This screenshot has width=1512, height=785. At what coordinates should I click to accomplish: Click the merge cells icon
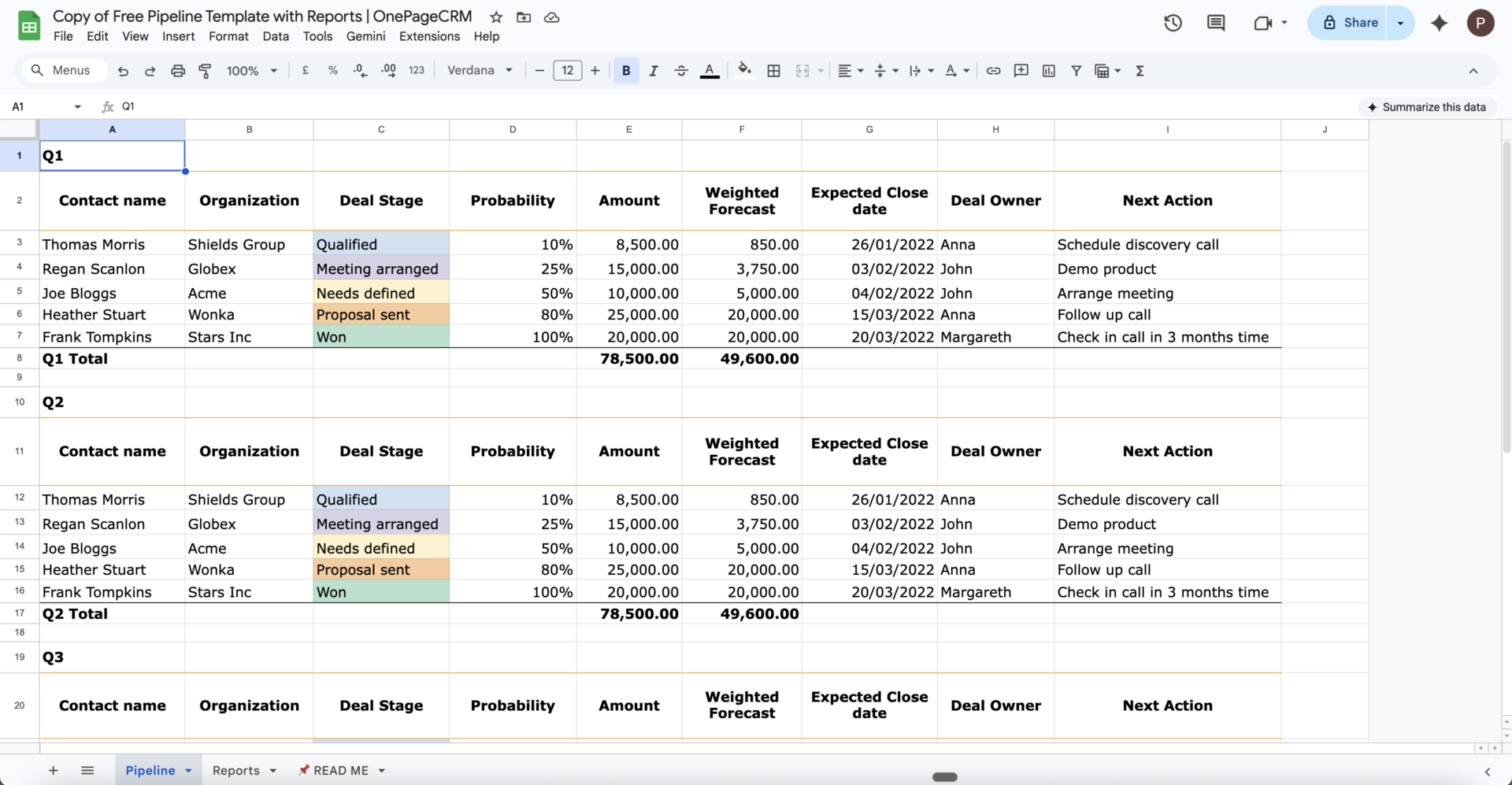tap(802, 71)
